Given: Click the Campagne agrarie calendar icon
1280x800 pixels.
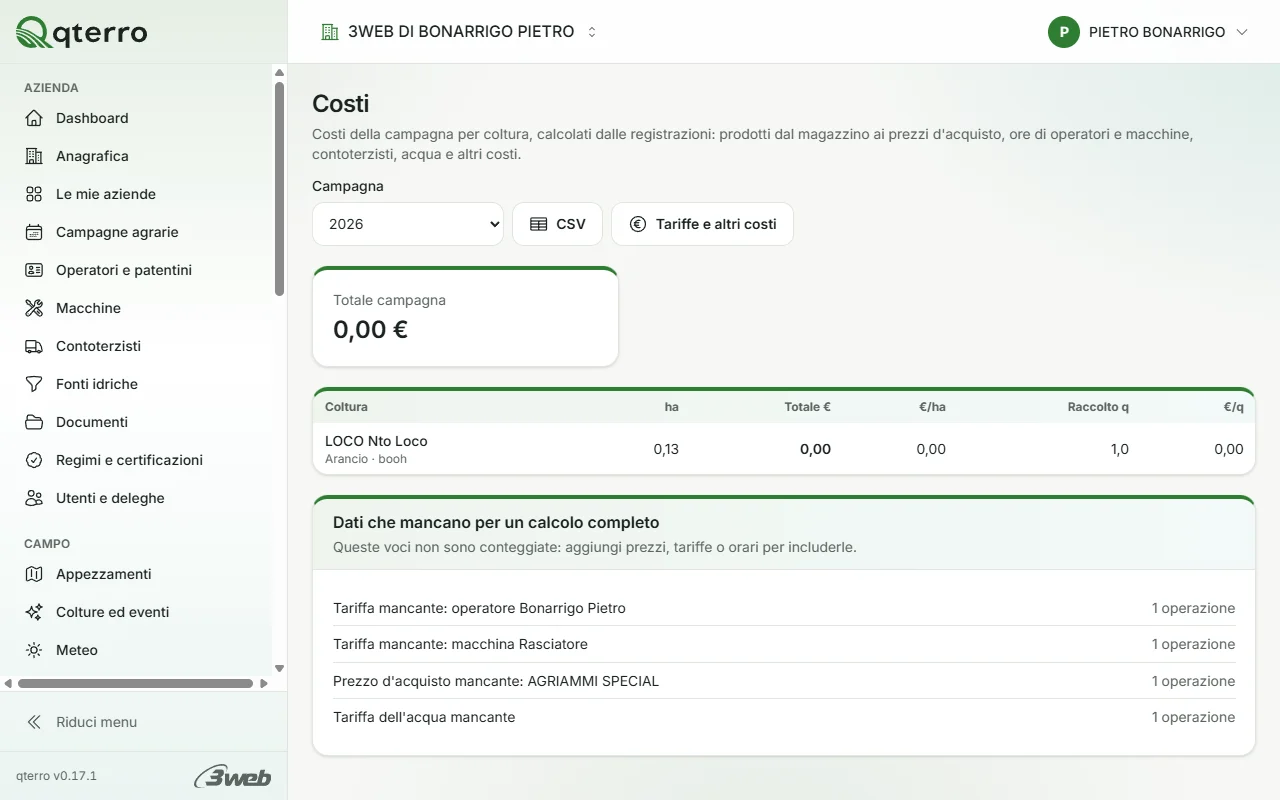Looking at the screenshot, I should (34, 232).
